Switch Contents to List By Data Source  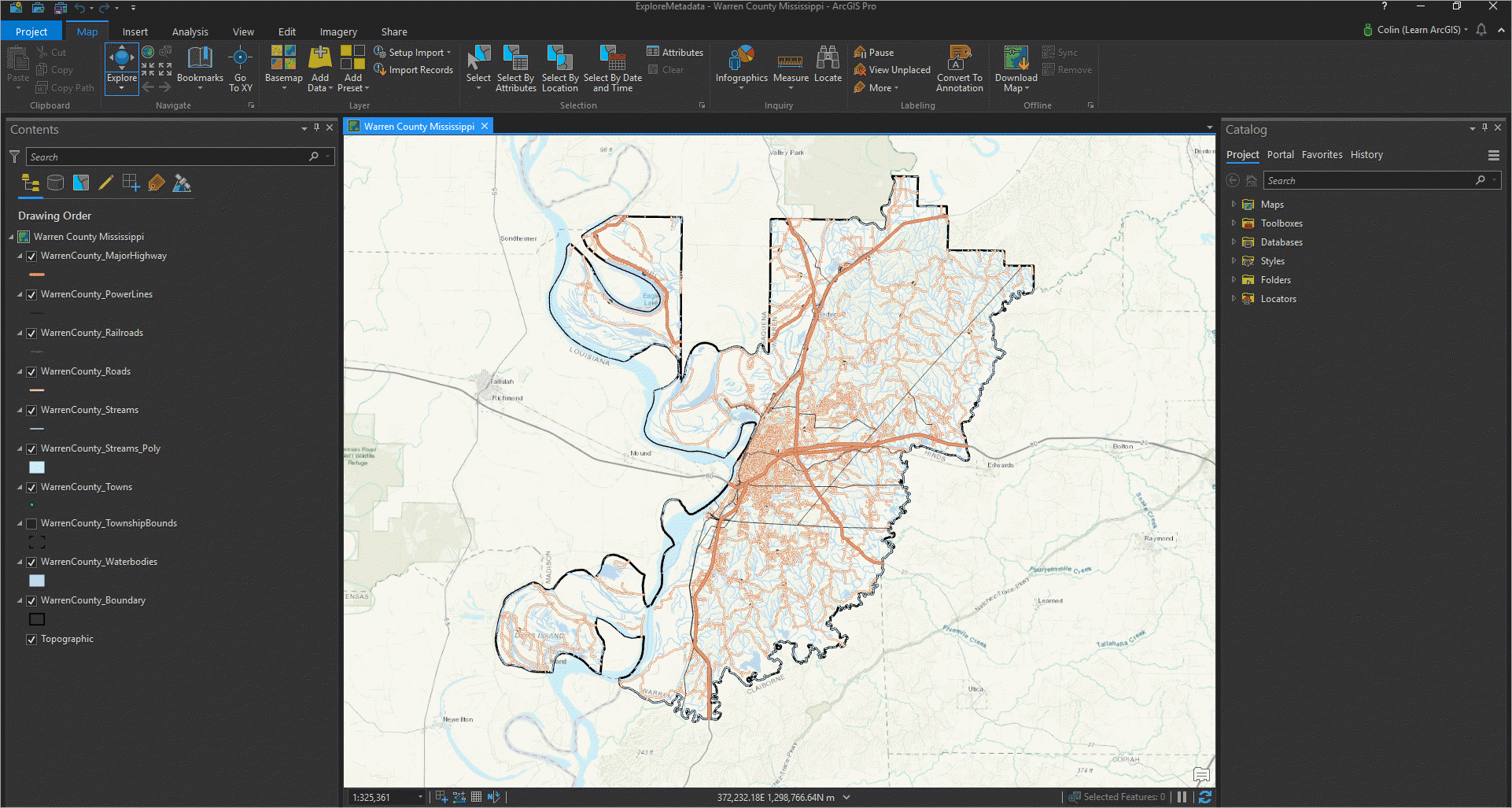coord(55,183)
